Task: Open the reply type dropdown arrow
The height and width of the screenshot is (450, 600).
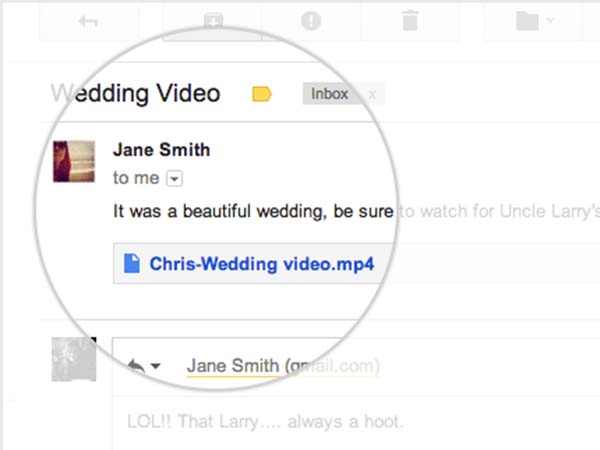Action: [x=156, y=368]
